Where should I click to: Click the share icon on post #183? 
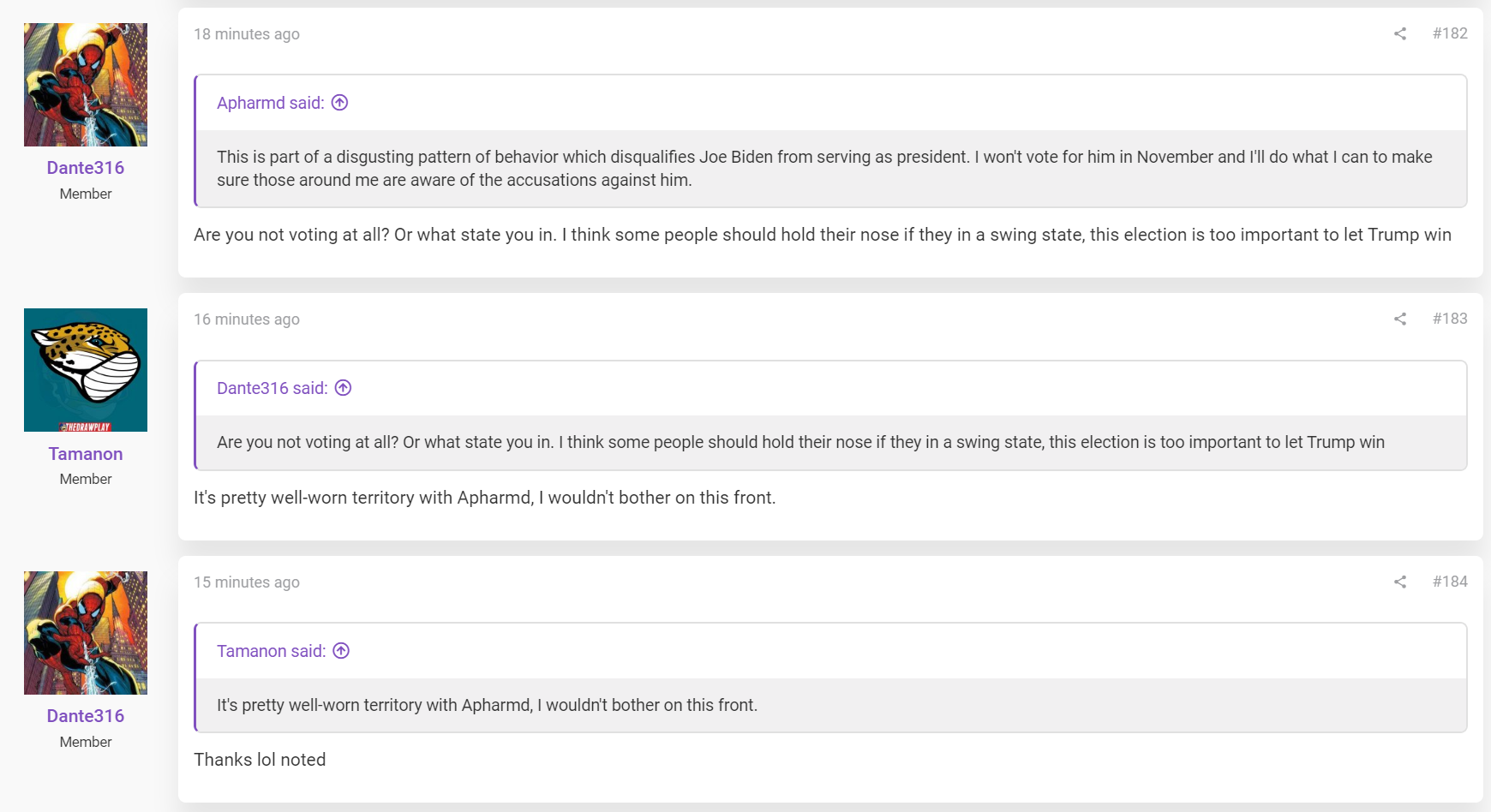[1400, 319]
